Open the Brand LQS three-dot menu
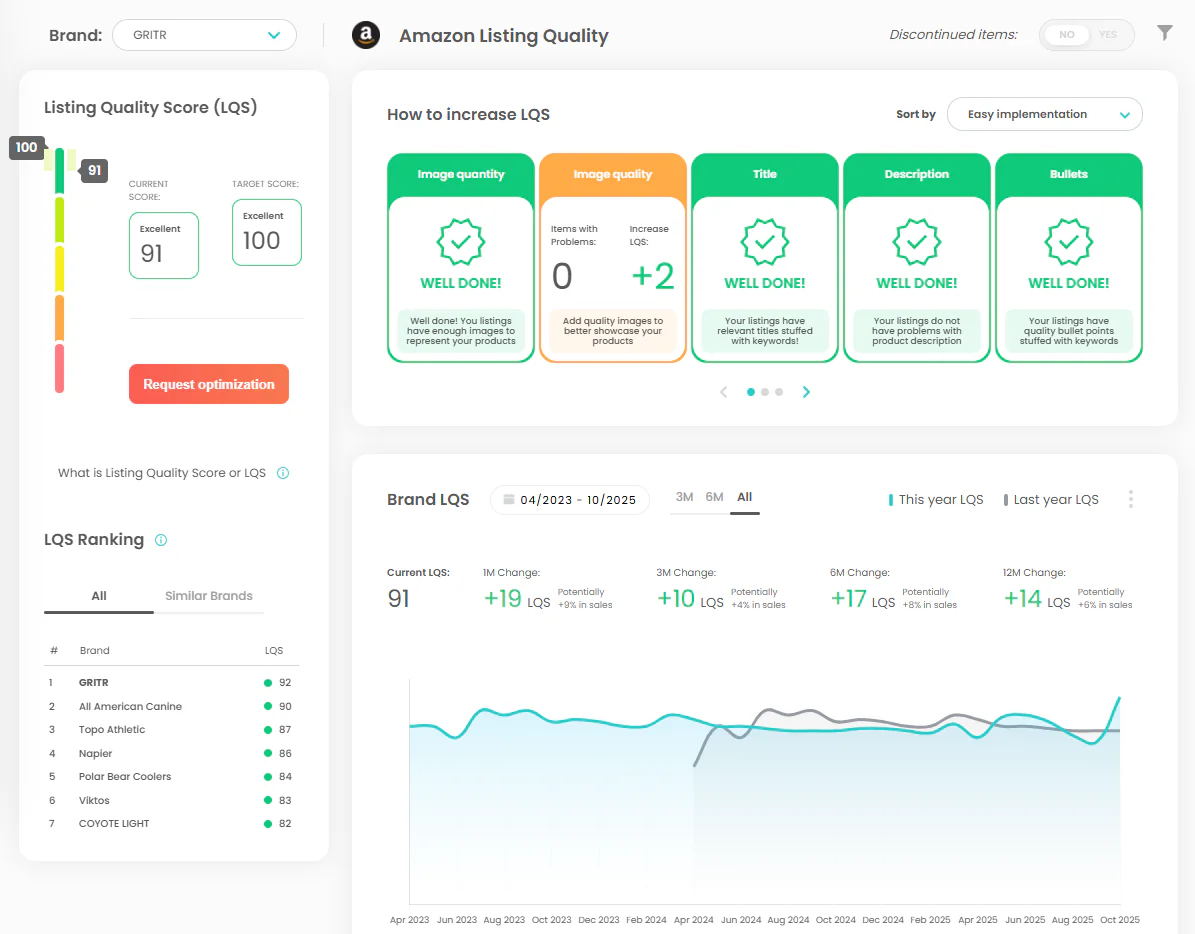Screen dimensions: 1195x934 coord(1131,499)
